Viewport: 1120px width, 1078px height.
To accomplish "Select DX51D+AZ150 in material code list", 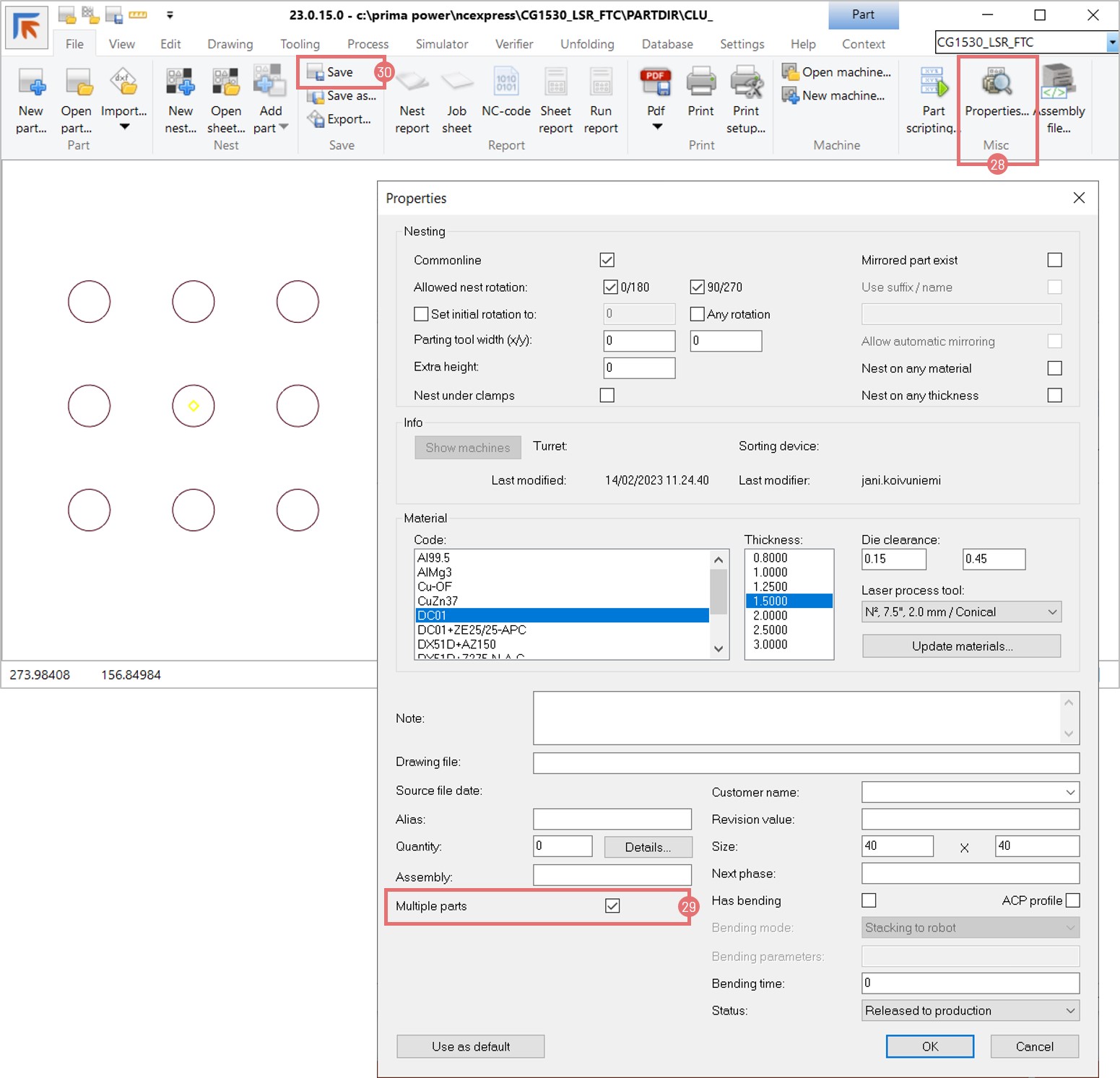I will click(456, 644).
